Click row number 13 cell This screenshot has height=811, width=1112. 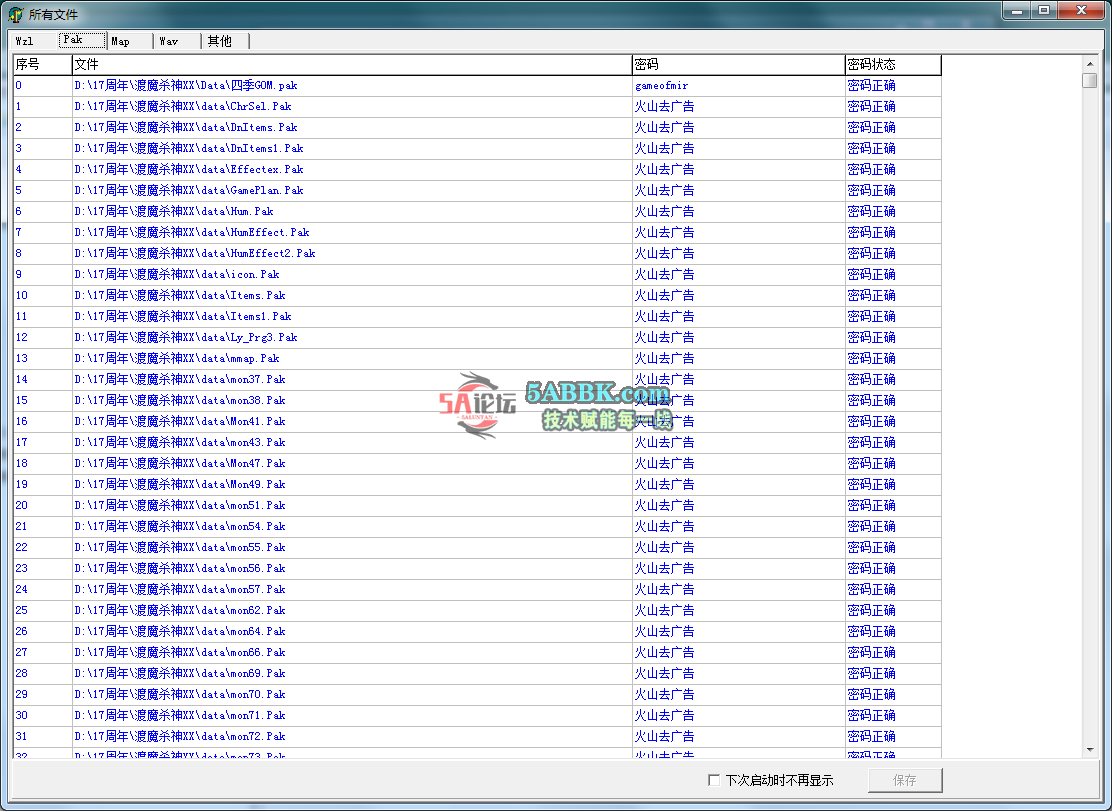tap(43, 359)
